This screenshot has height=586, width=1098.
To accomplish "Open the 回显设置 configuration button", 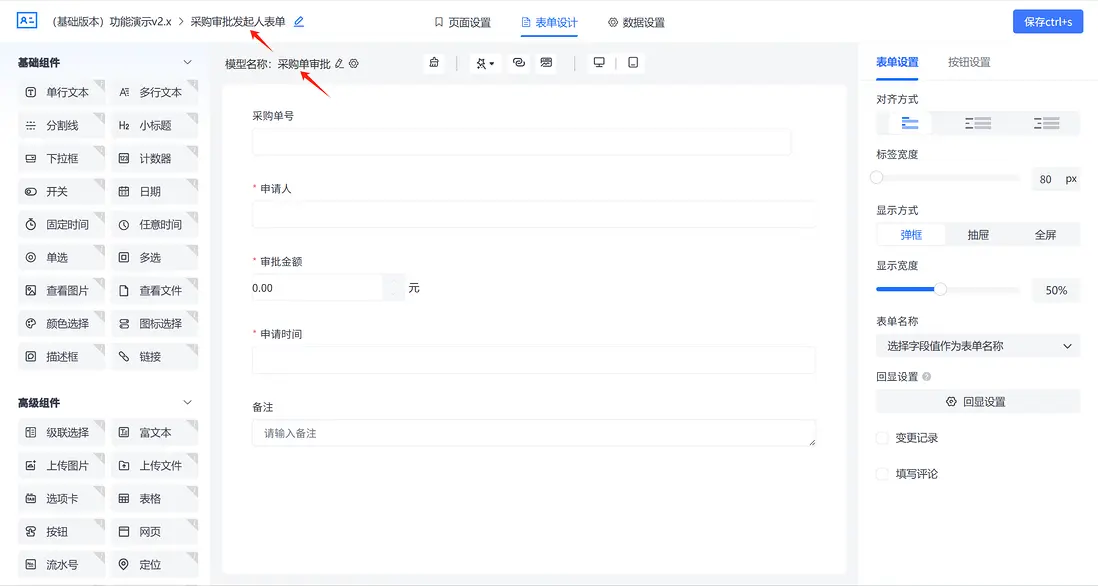I will pos(975,402).
